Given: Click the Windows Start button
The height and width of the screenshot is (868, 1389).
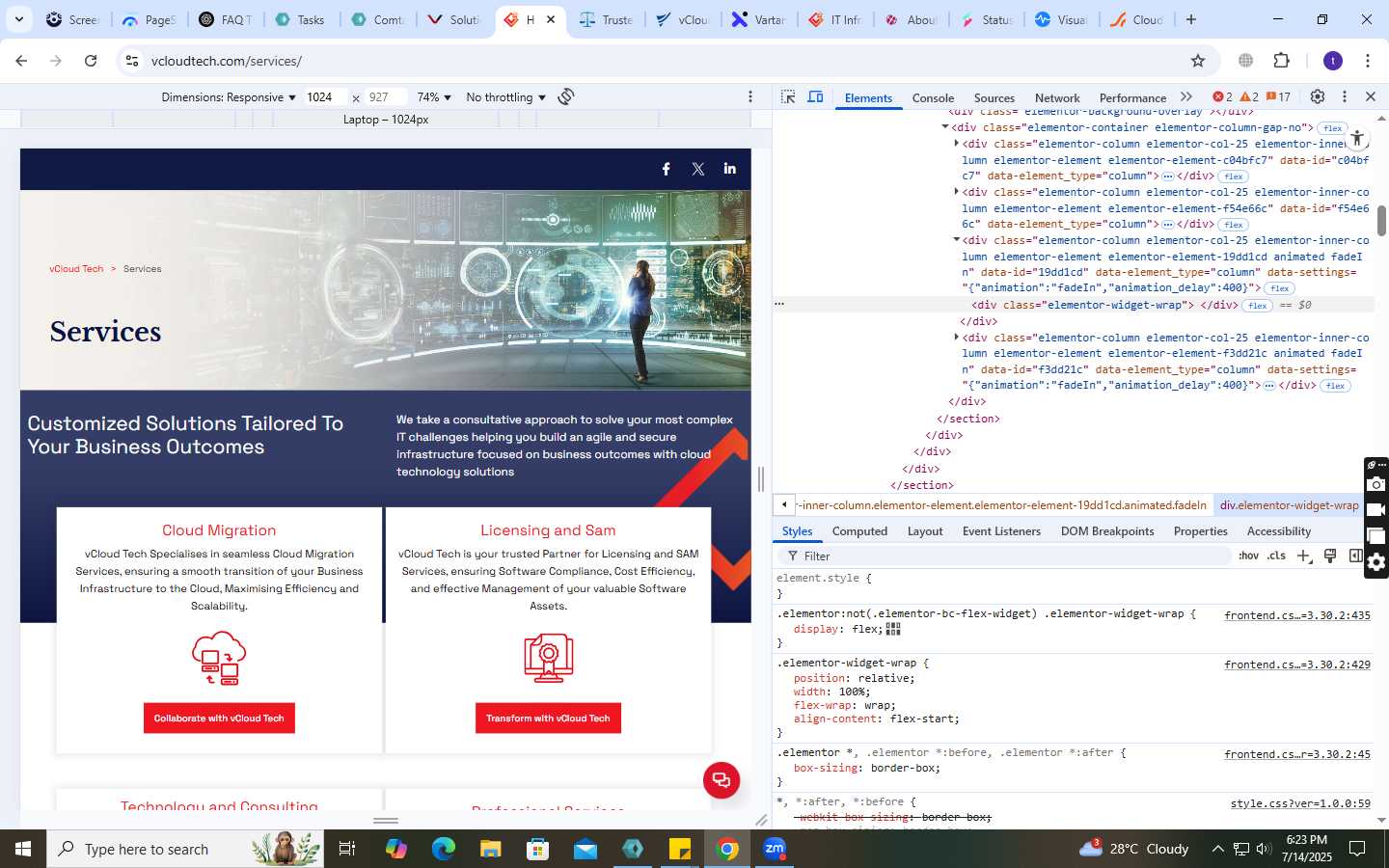Looking at the screenshot, I should pos(23,849).
